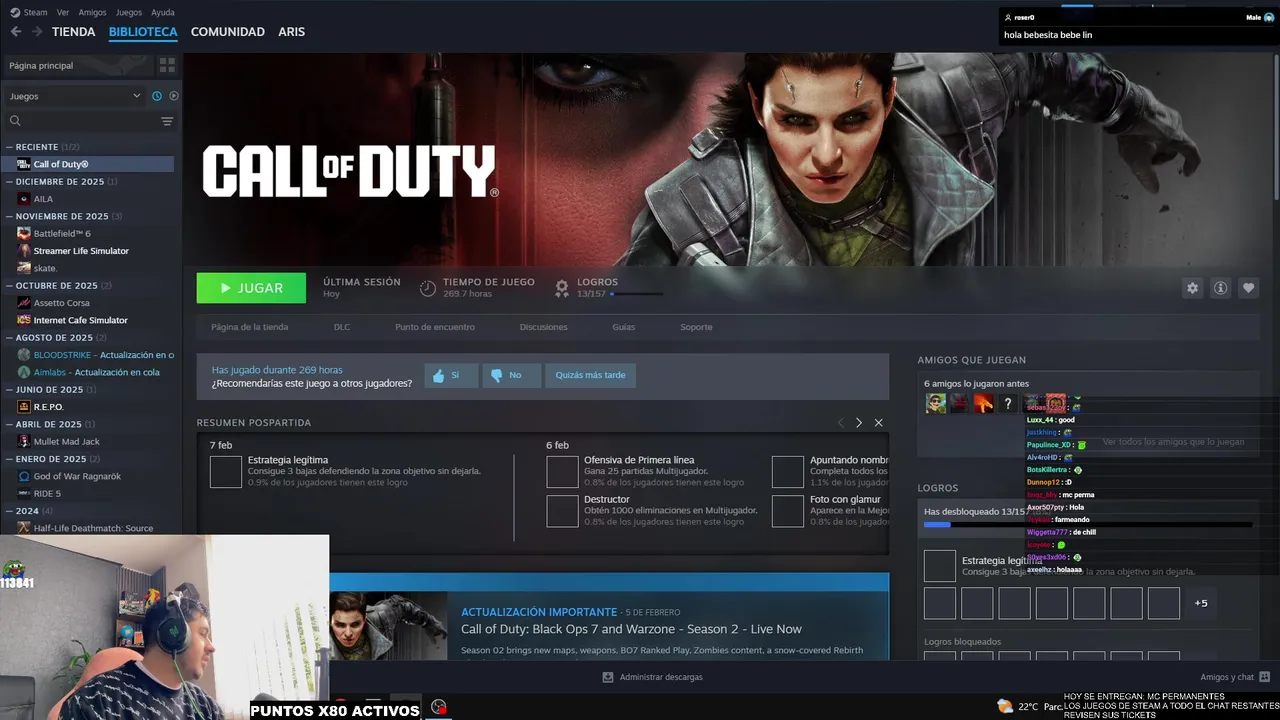Viewport: 1280px width, 720px height.
Task: Close the Resumen pospartida panel
Action: (x=878, y=423)
